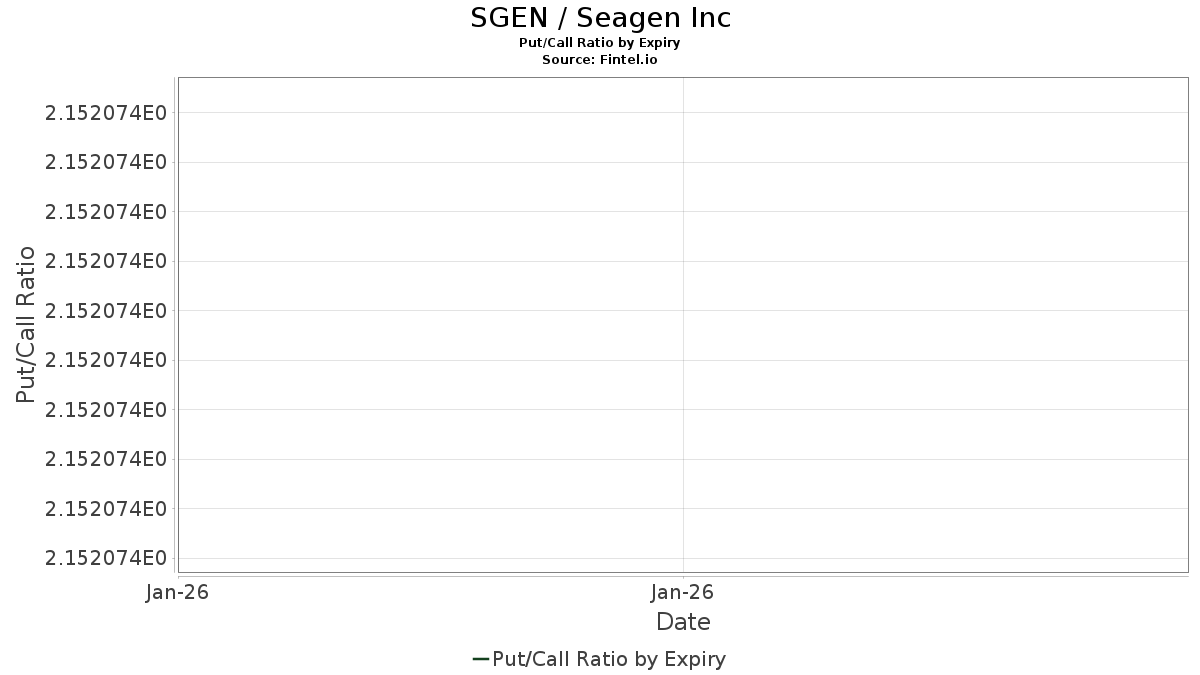
Task: Click the y-axis line beside the tick labels
Action: (175, 325)
